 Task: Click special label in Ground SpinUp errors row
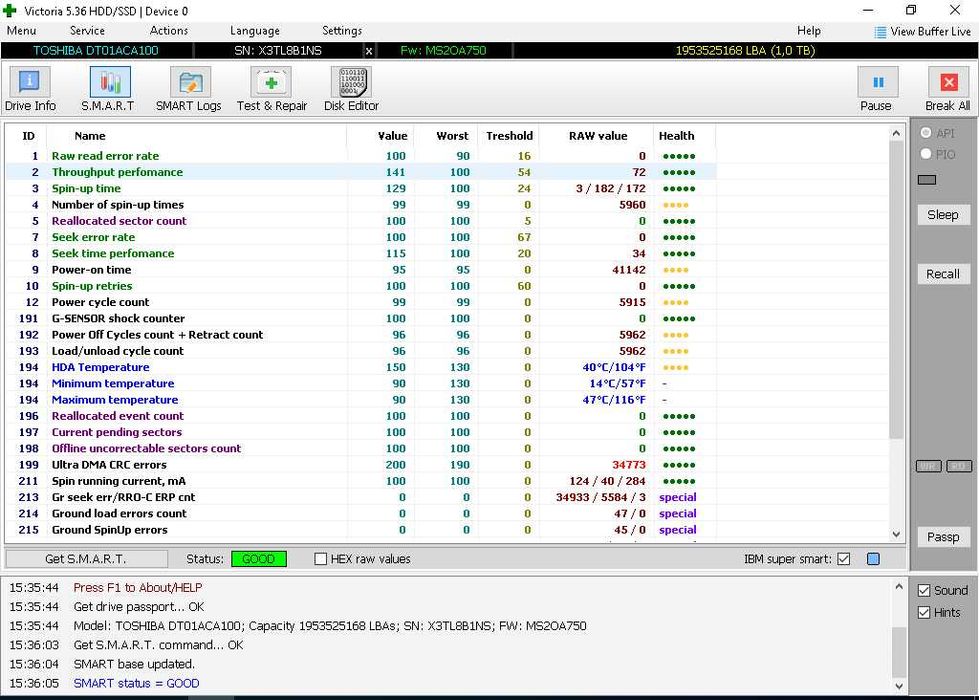[x=677, y=530]
